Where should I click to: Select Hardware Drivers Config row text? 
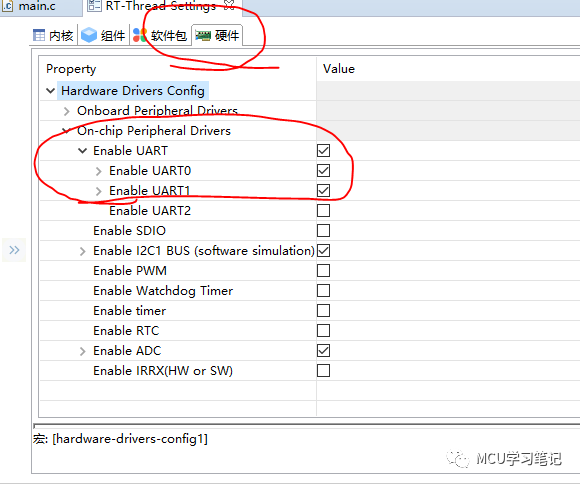[x=133, y=91]
